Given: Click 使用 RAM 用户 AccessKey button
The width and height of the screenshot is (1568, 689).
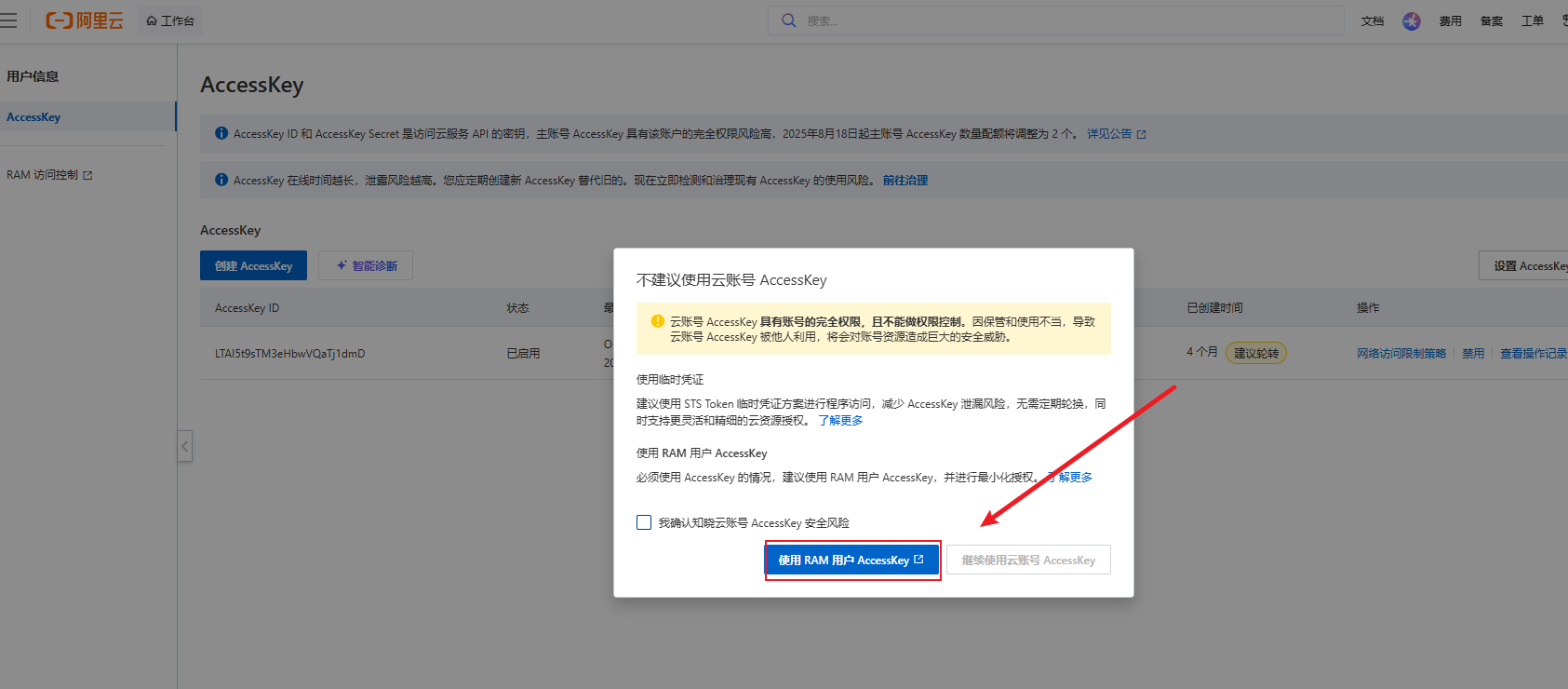Looking at the screenshot, I should point(851,561).
